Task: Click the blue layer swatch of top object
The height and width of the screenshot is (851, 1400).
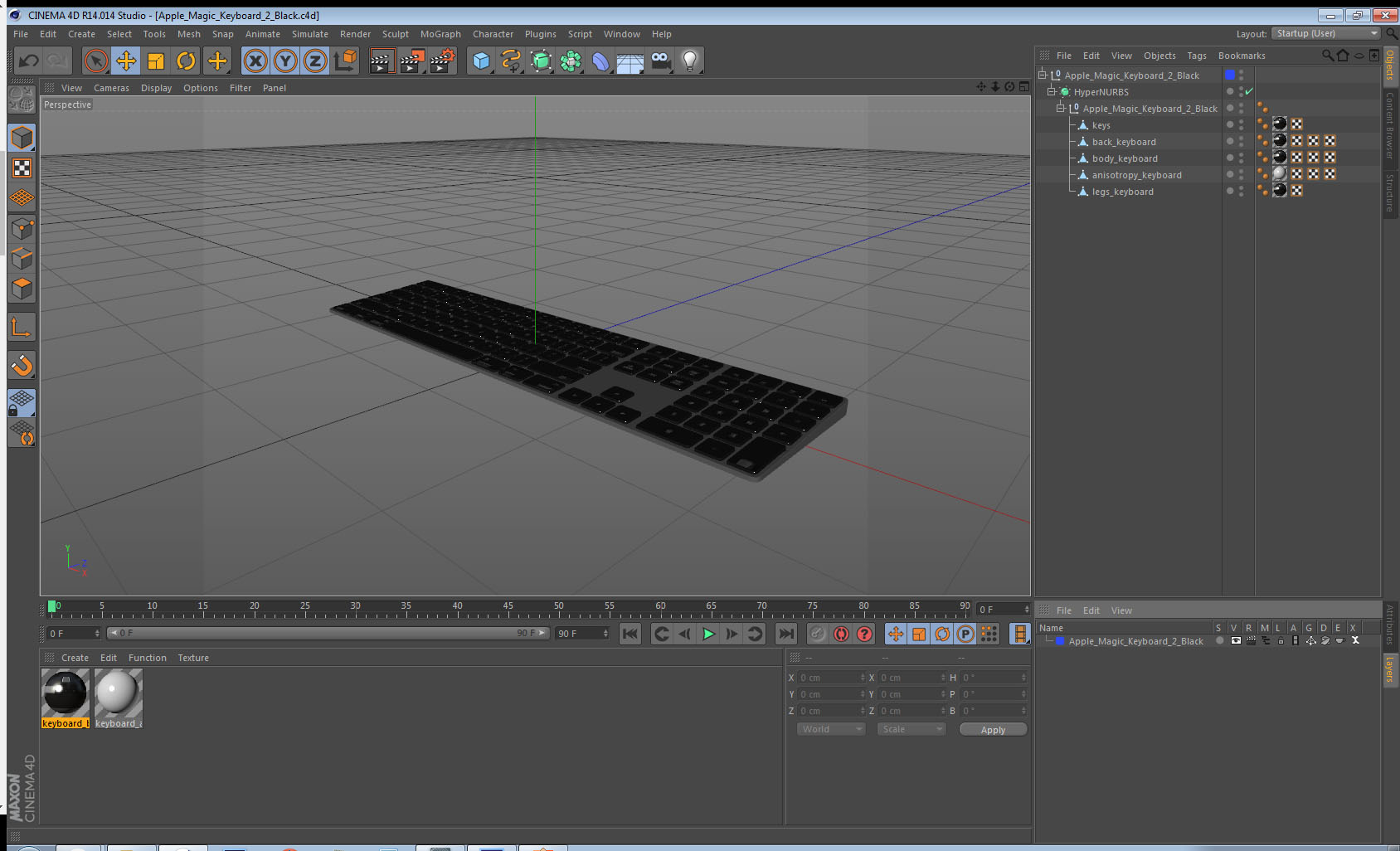Action: pyautogui.click(x=1230, y=75)
